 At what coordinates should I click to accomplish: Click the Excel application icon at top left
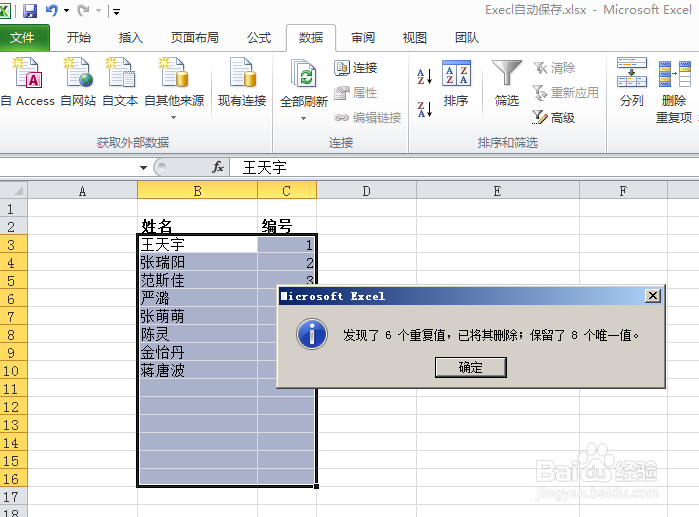pyautogui.click(x=4, y=10)
